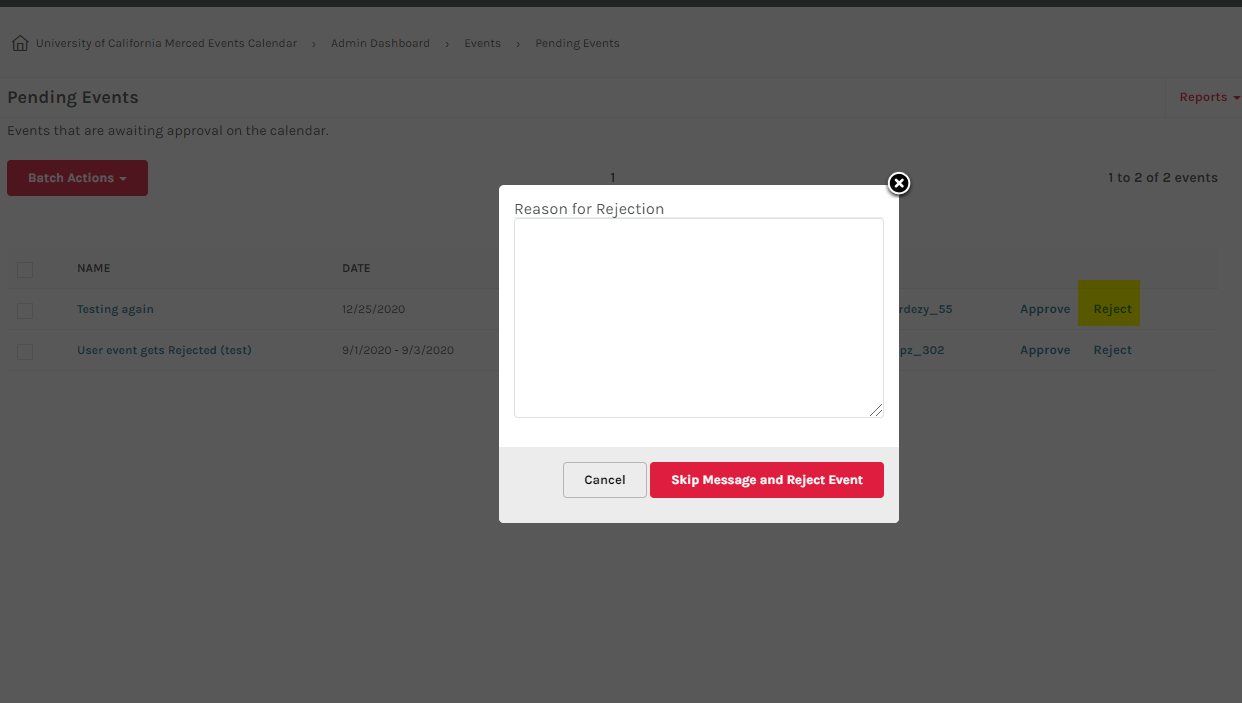Close the rejection dialog with X
This screenshot has height=703, width=1242.
click(x=899, y=183)
